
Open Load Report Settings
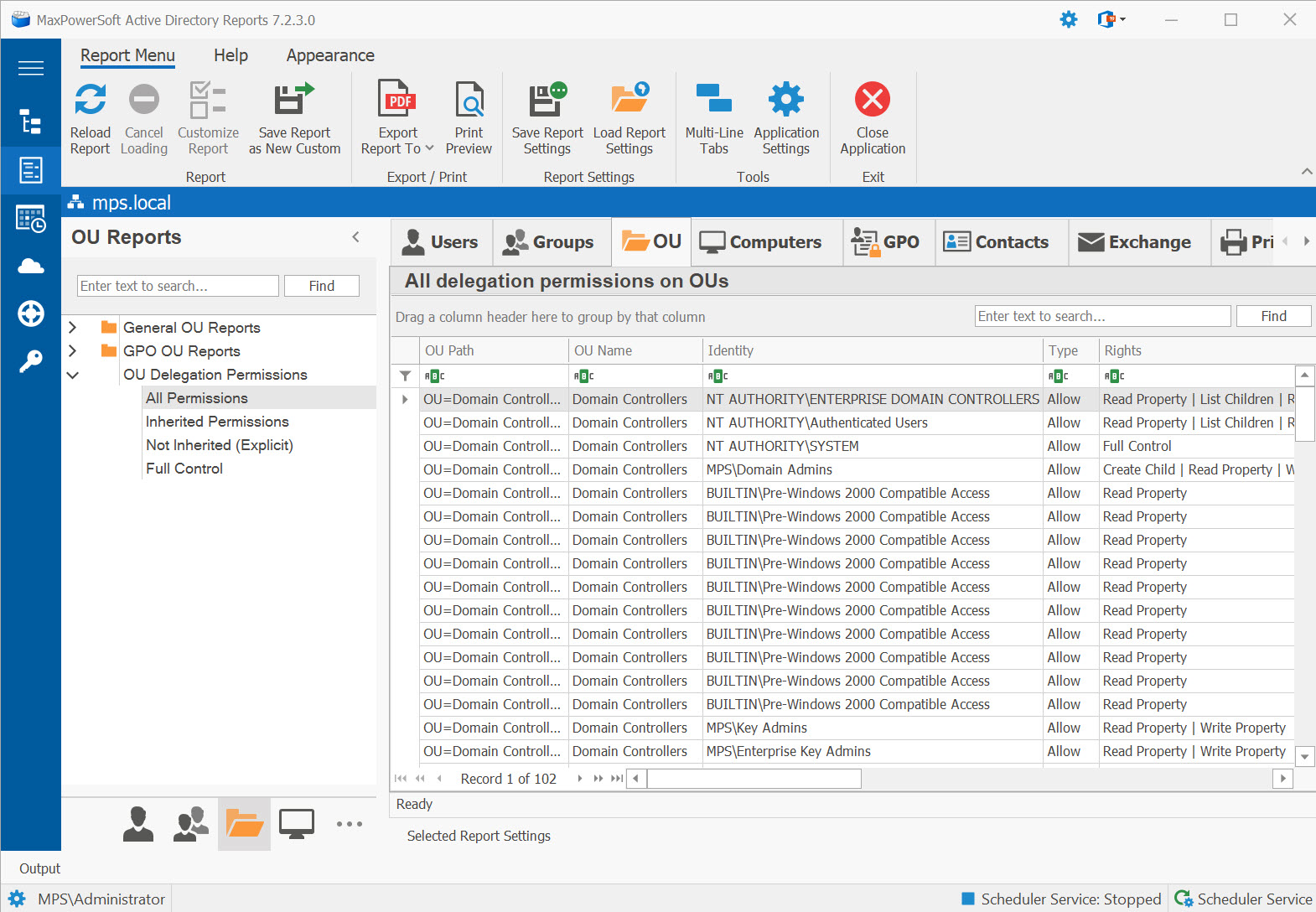pos(629,117)
